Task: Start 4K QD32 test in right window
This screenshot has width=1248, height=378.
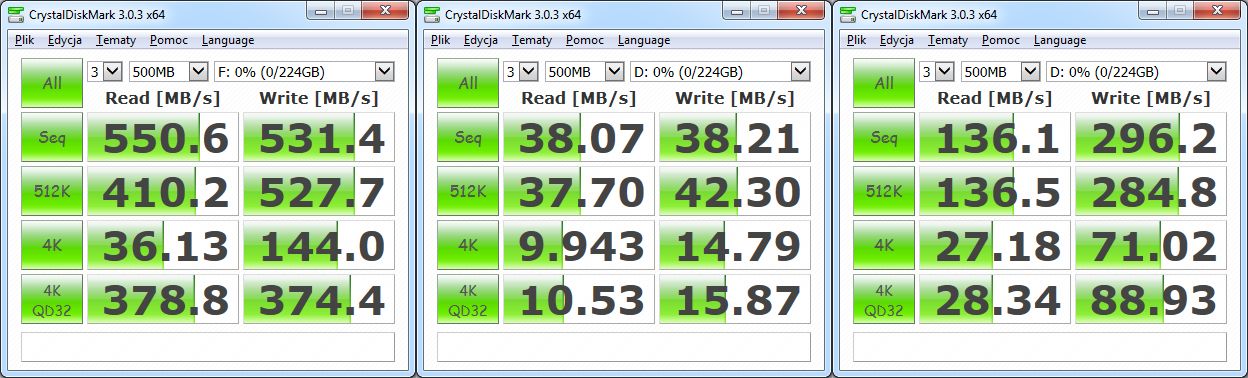Action: tap(884, 299)
